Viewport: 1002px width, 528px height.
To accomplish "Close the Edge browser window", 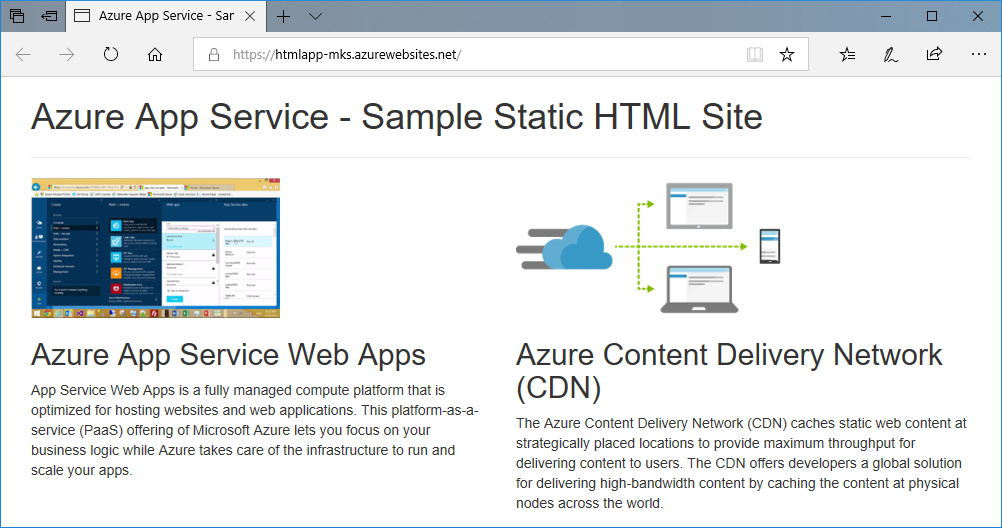I will click(978, 16).
